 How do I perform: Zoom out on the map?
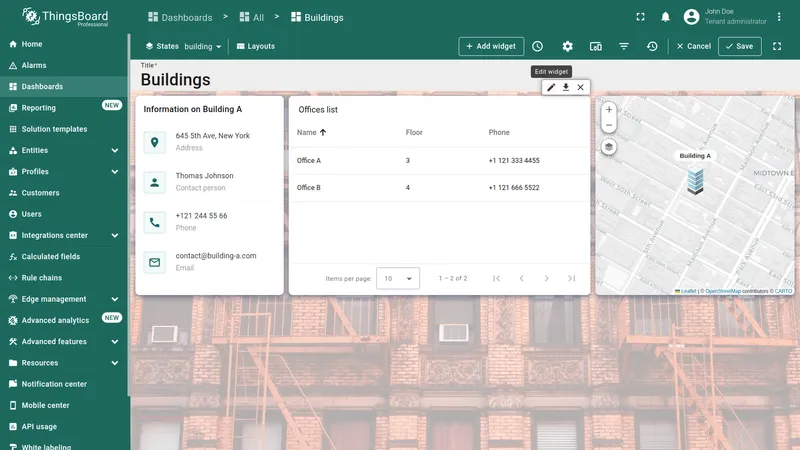coord(609,126)
